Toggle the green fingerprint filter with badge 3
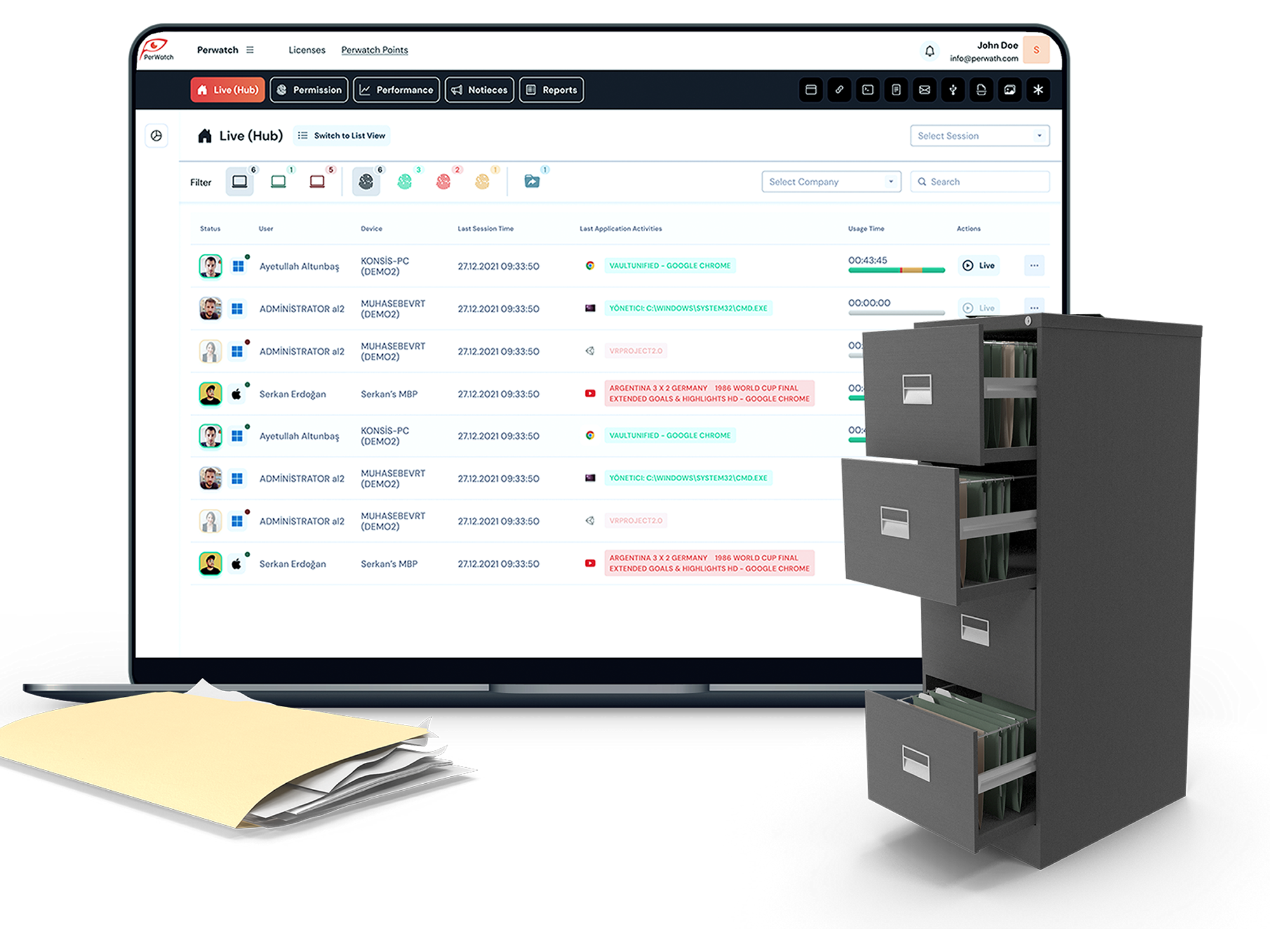Viewport: 1270px width, 952px height. (404, 182)
